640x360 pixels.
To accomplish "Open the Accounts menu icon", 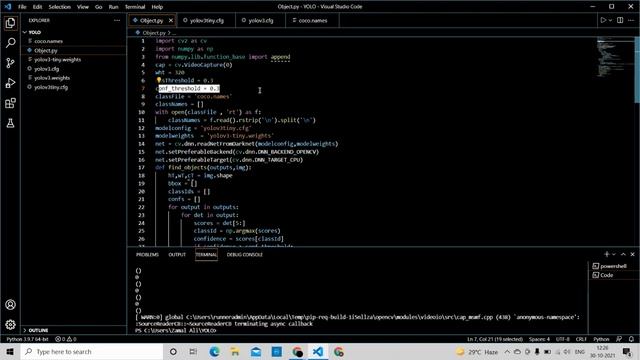I will pyautogui.click(x=11, y=304).
